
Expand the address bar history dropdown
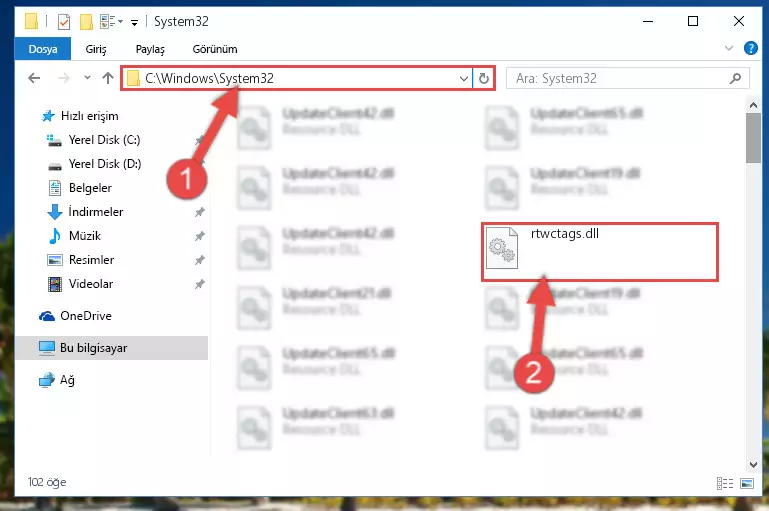pyautogui.click(x=463, y=78)
